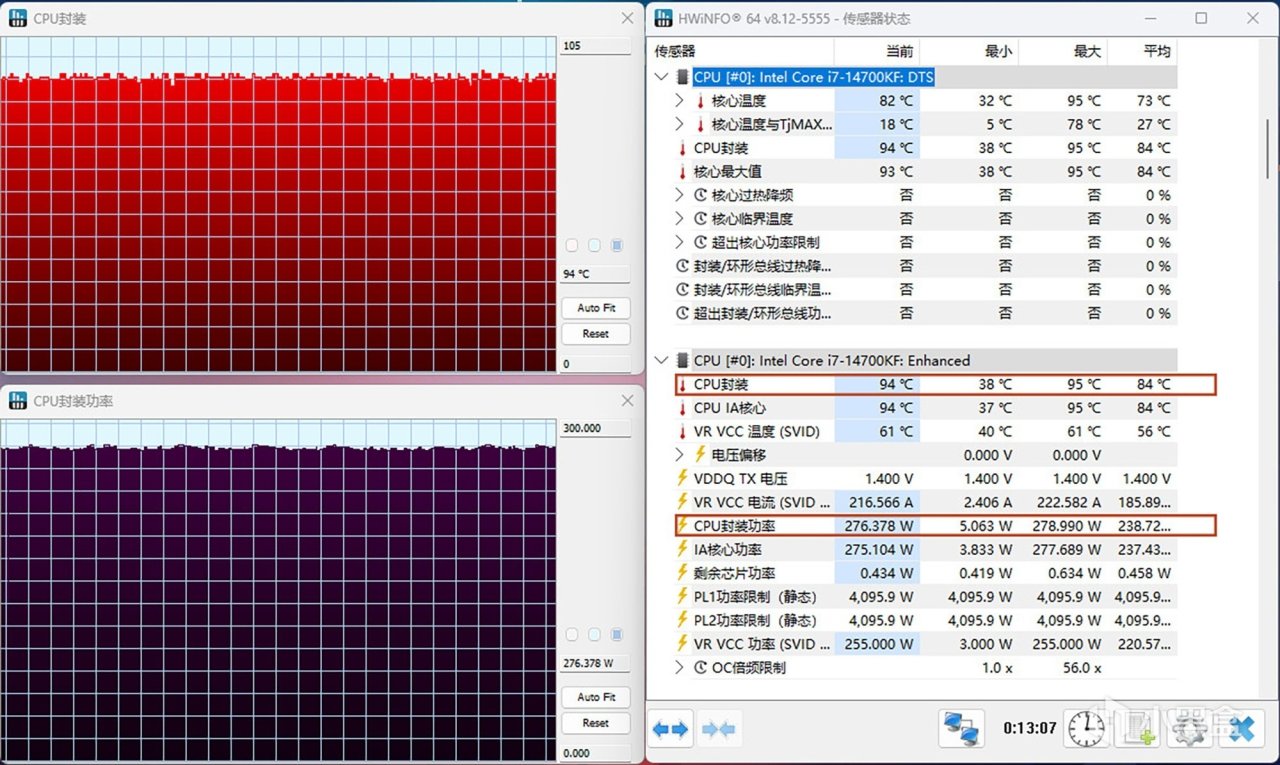Click the app icon in the CPU封装功率 graph title bar
Viewport: 1280px width, 765px height.
click(x=18, y=401)
